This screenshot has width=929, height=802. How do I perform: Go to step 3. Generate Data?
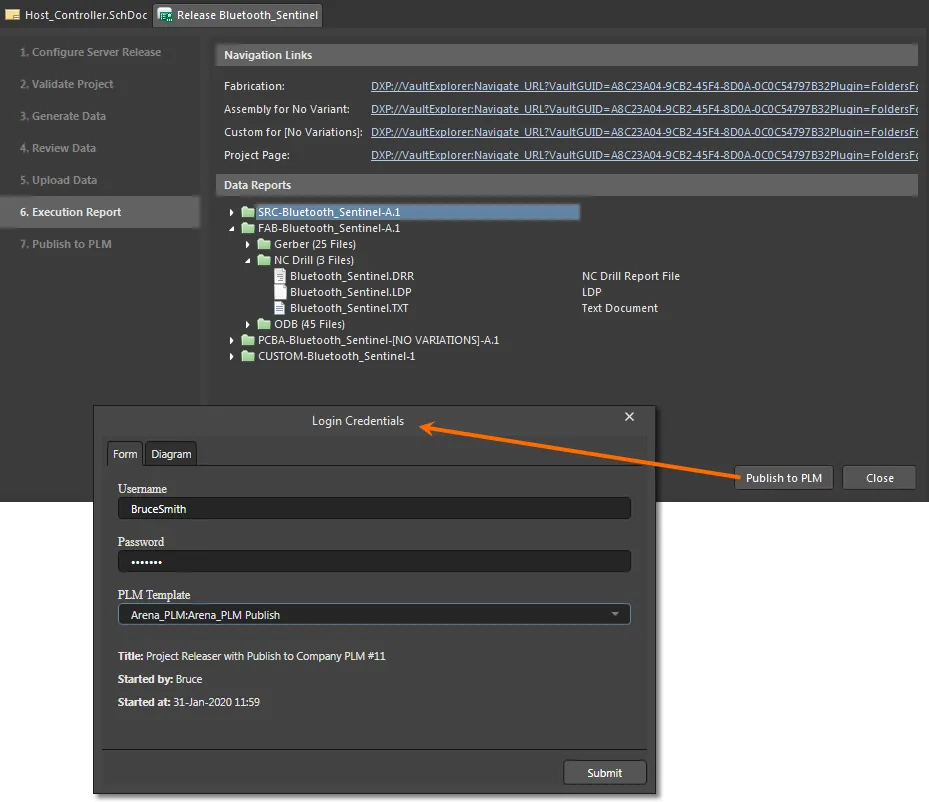click(63, 116)
